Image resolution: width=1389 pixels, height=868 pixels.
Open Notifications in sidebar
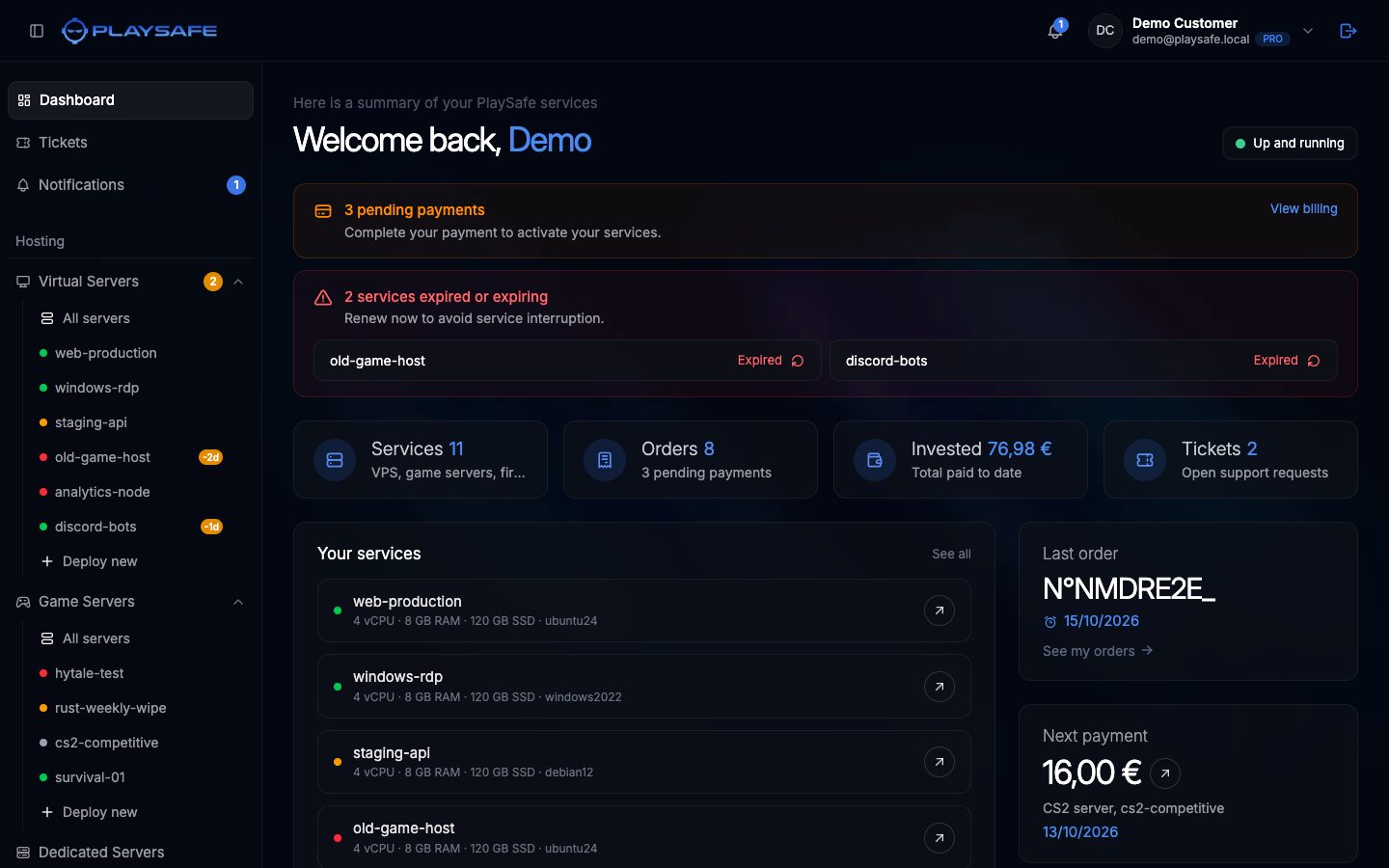tap(130, 185)
